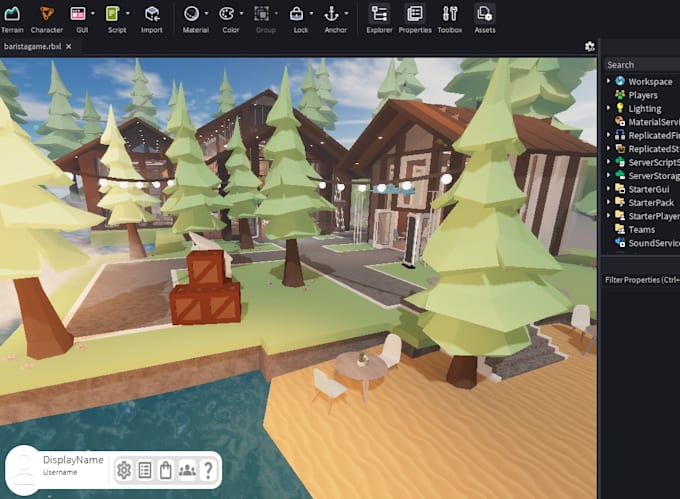Open the Anchor dropdown arrow
The width and height of the screenshot is (680, 499).
(x=346, y=13)
